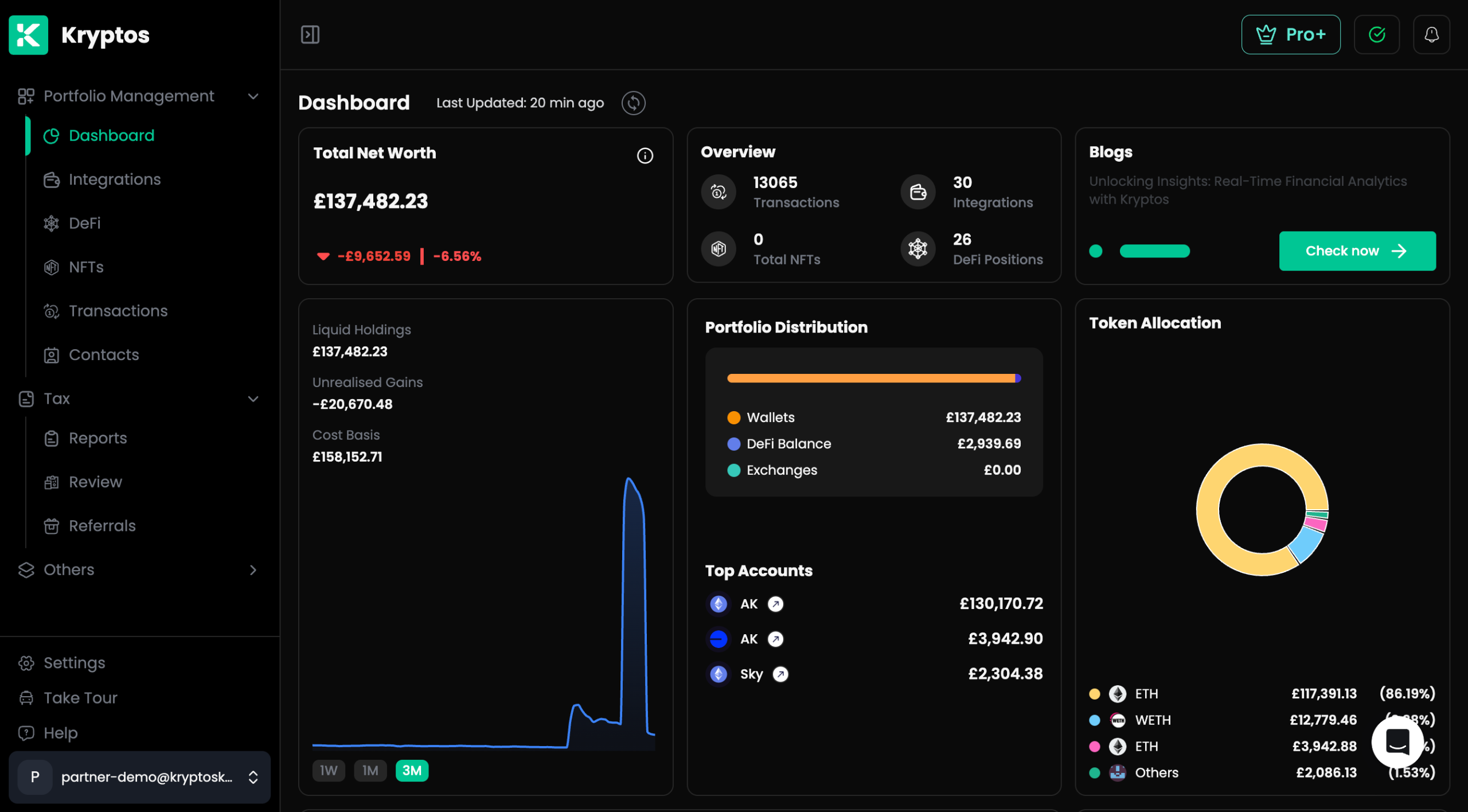Select the 1W chart range
The image size is (1468, 812).
pyautogui.click(x=329, y=770)
